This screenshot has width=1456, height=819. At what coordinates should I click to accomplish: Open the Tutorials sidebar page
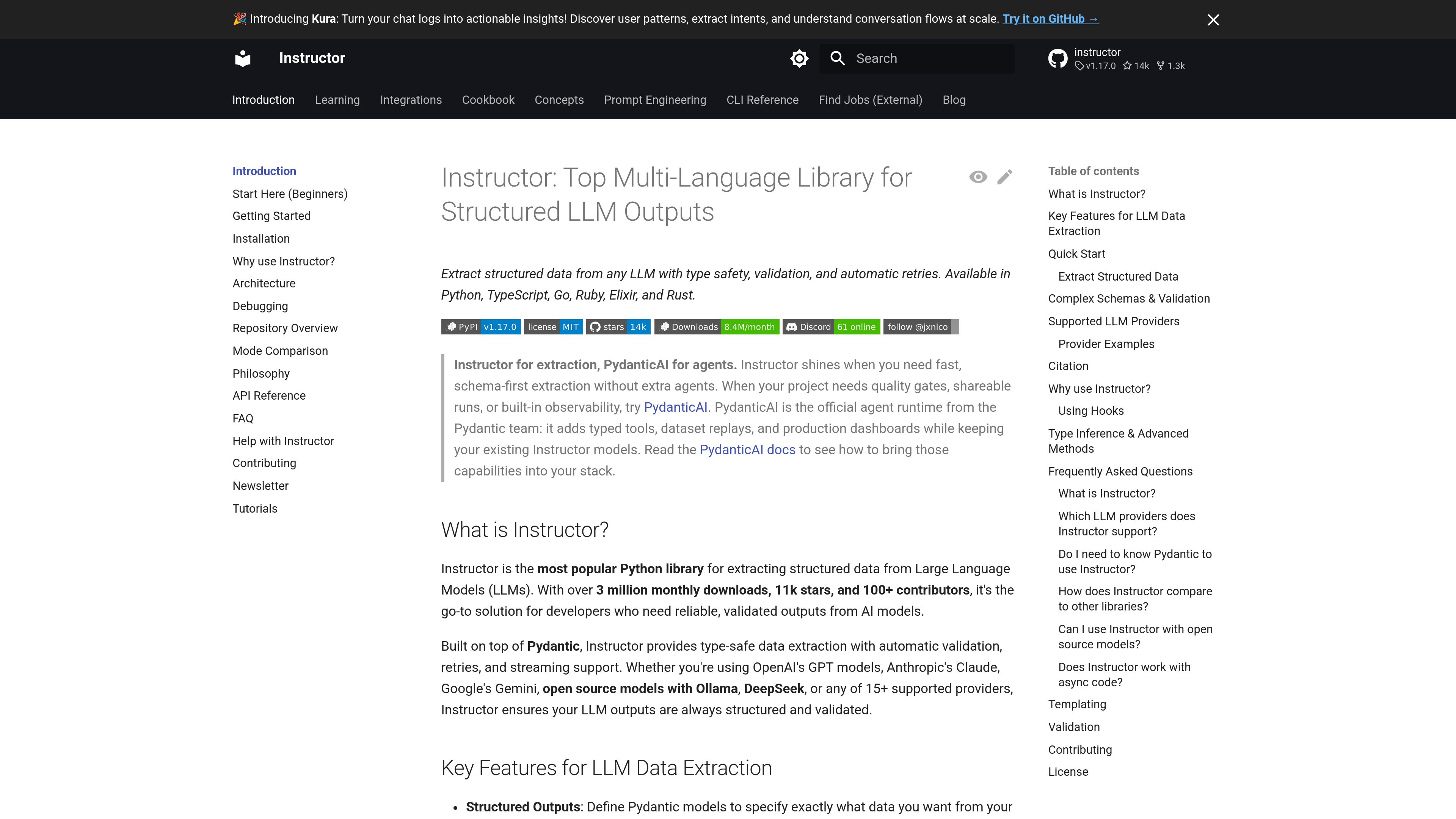click(x=255, y=509)
